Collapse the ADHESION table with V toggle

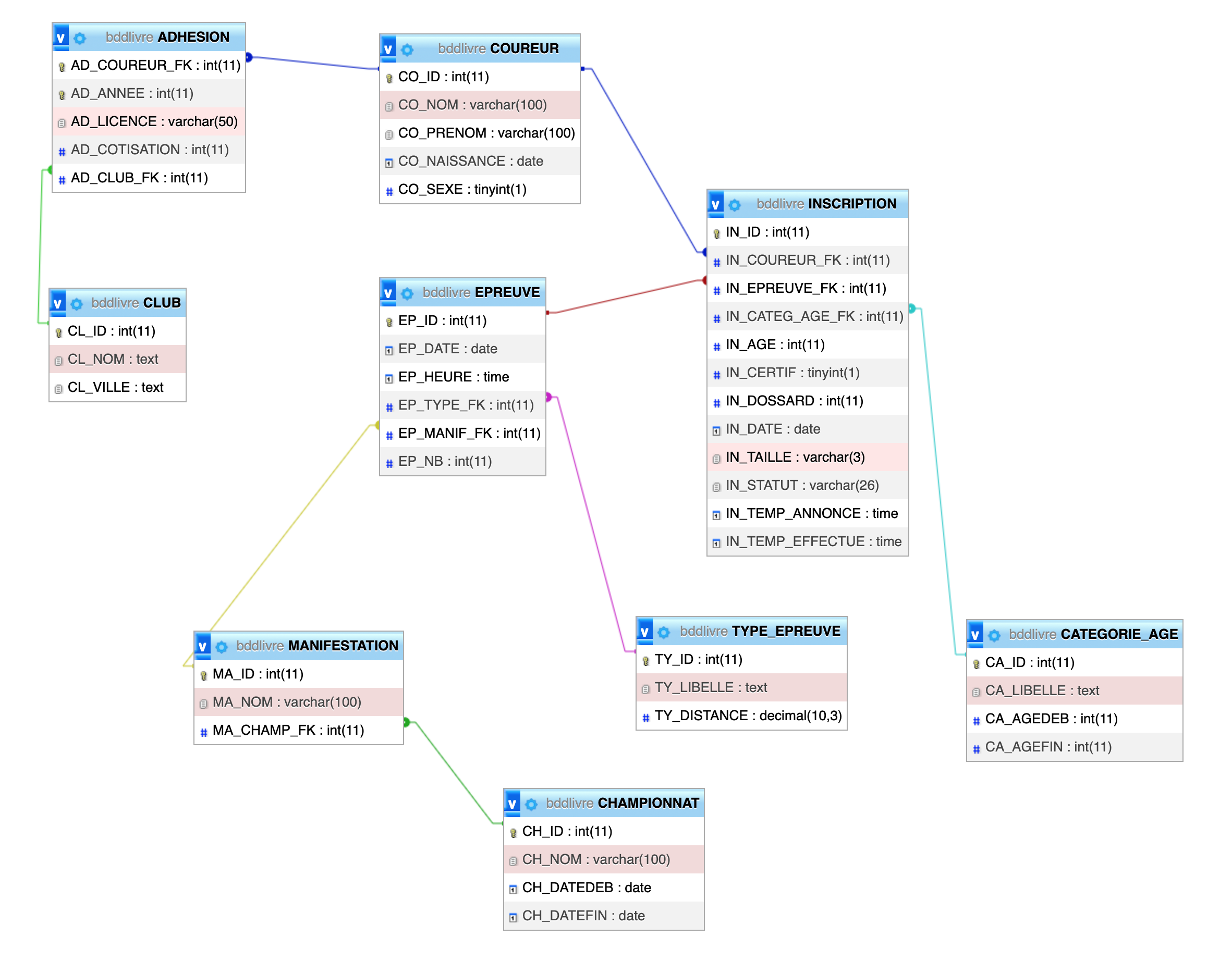(x=60, y=38)
